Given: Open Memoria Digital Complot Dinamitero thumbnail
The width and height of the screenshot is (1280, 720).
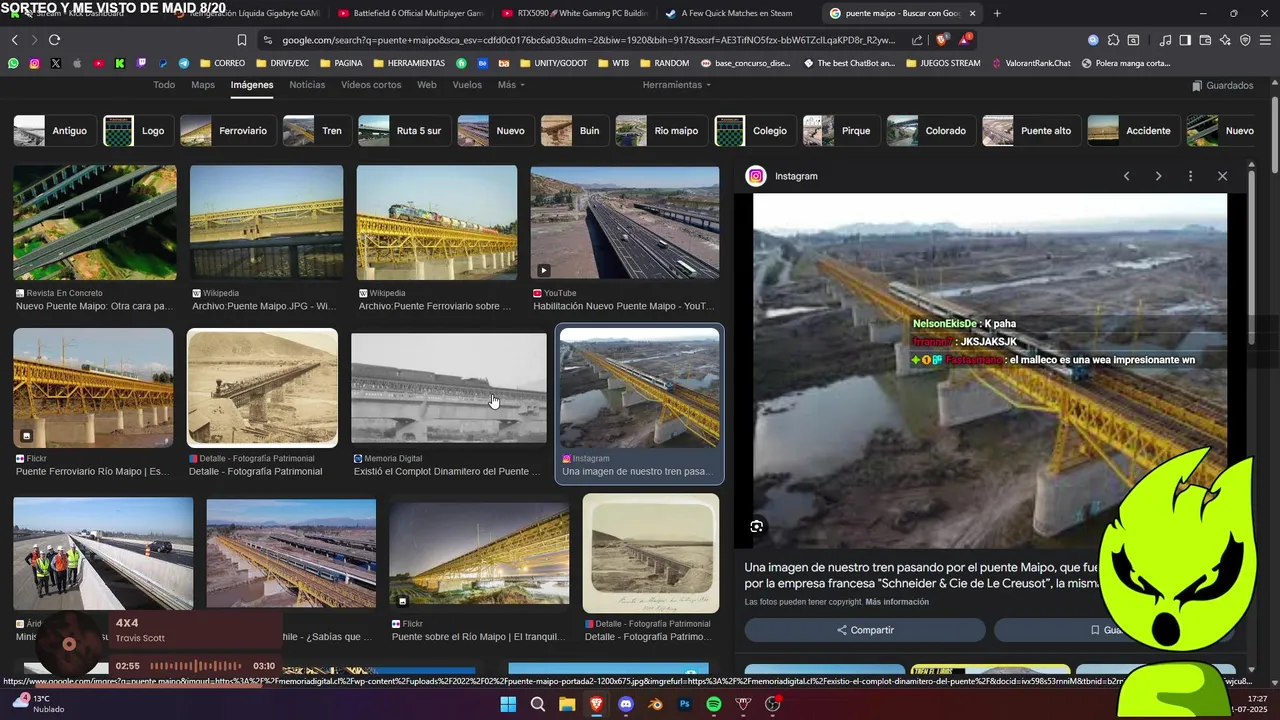Looking at the screenshot, I should point(449,388).
